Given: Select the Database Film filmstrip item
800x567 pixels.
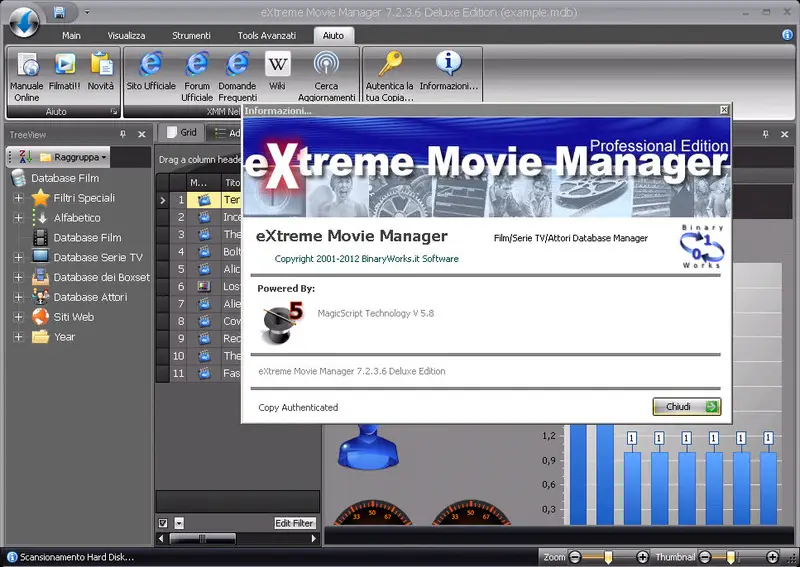Looking at the screenshot, I should tap(77, 238).
